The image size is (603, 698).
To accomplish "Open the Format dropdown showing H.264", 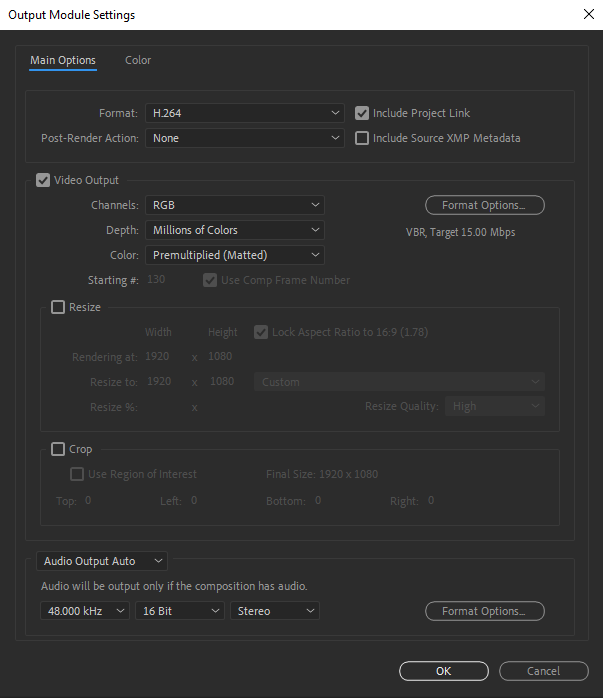I will 245,113.
